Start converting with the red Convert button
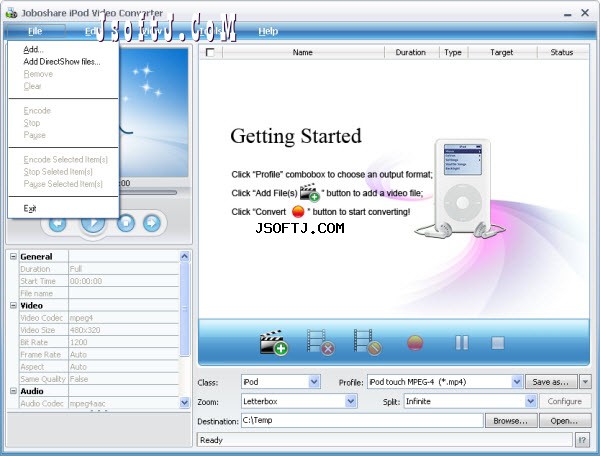This screenshot has width=600, height=456. coord(415,343)
